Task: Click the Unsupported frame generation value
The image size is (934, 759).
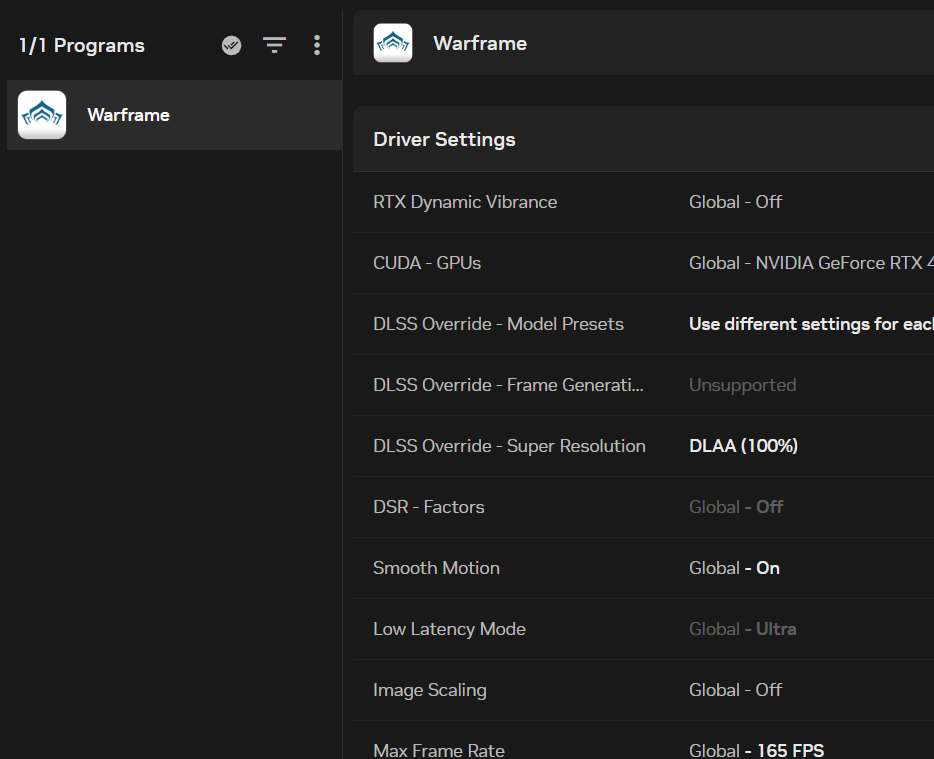Action: [742, 385]
